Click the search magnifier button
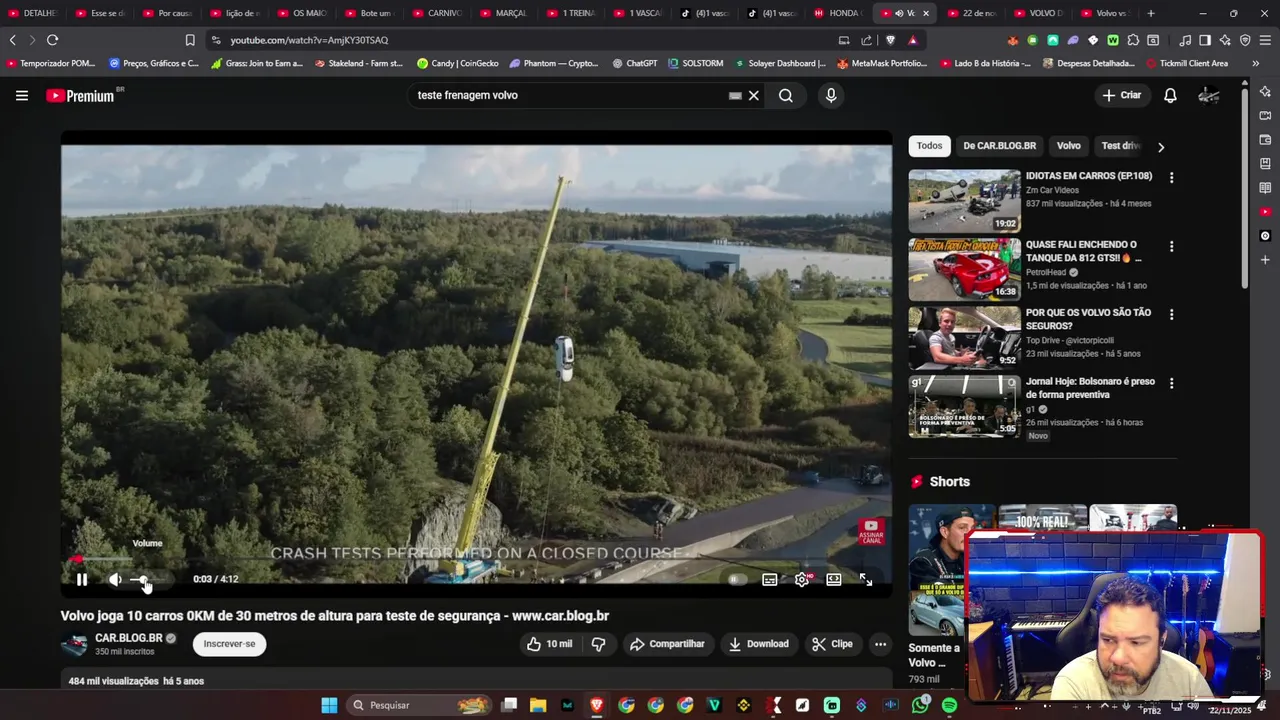Screen dimensions: 1280x720 coord(786,96)
